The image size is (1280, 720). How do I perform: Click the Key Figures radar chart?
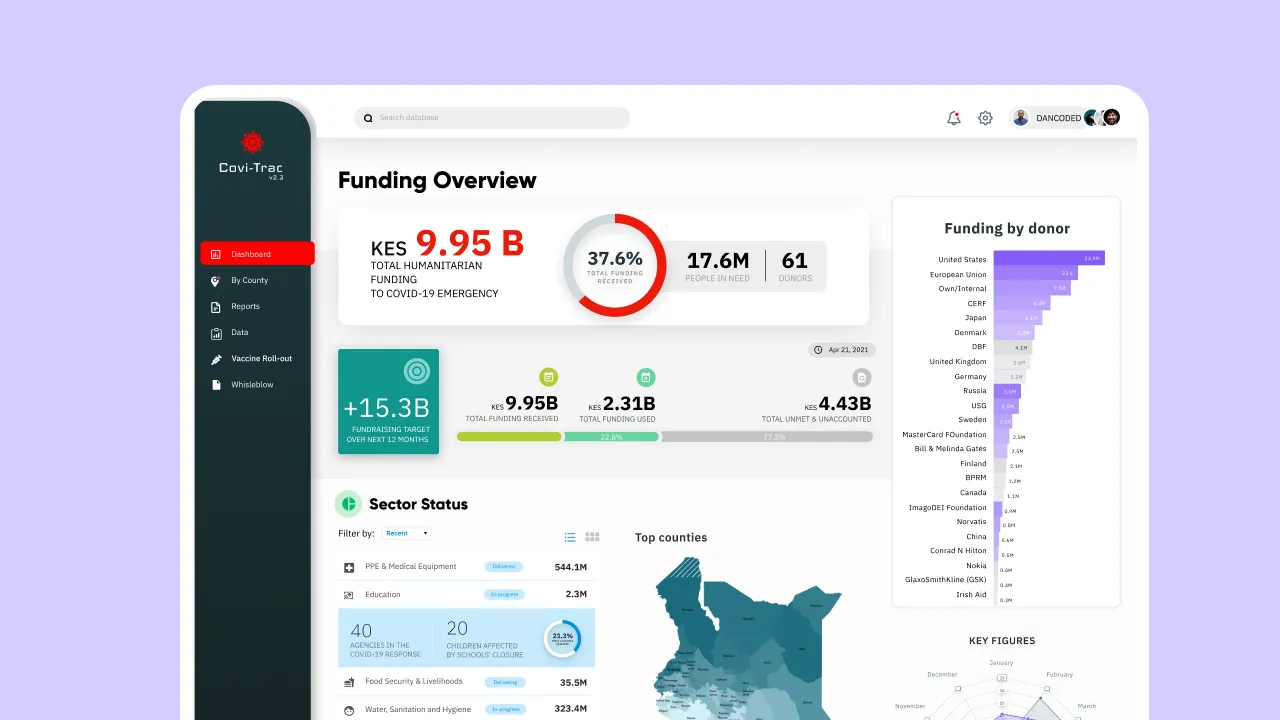1002,690
